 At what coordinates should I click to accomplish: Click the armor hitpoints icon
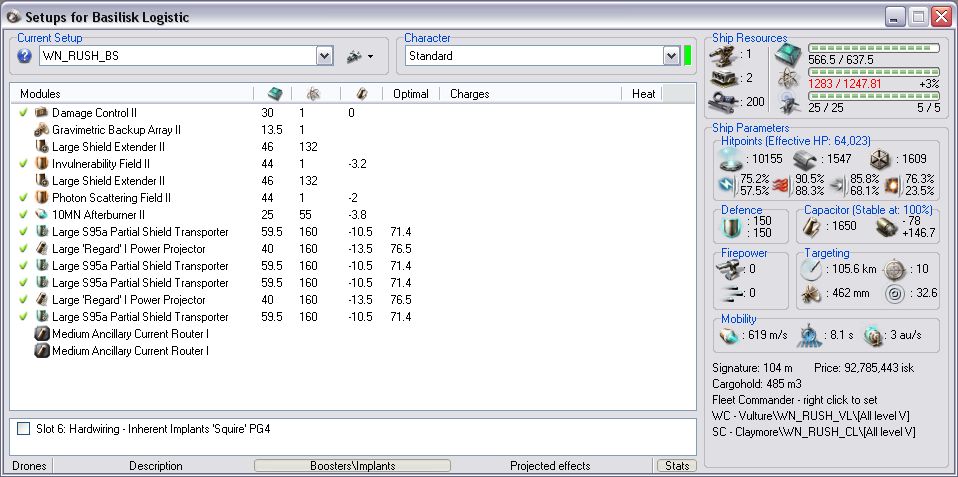click(x=805, y=159)
